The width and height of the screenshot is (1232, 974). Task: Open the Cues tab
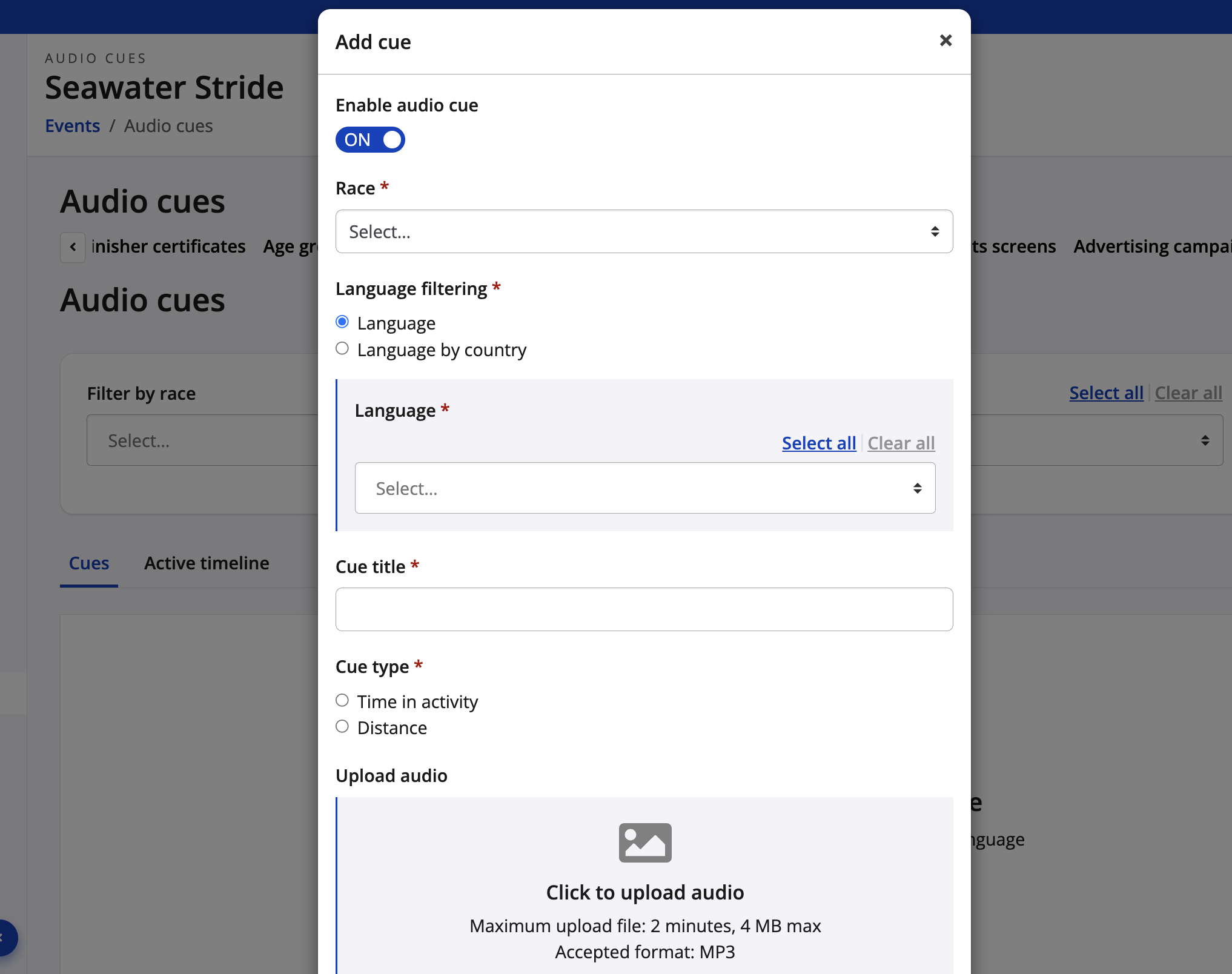(89, 563)
